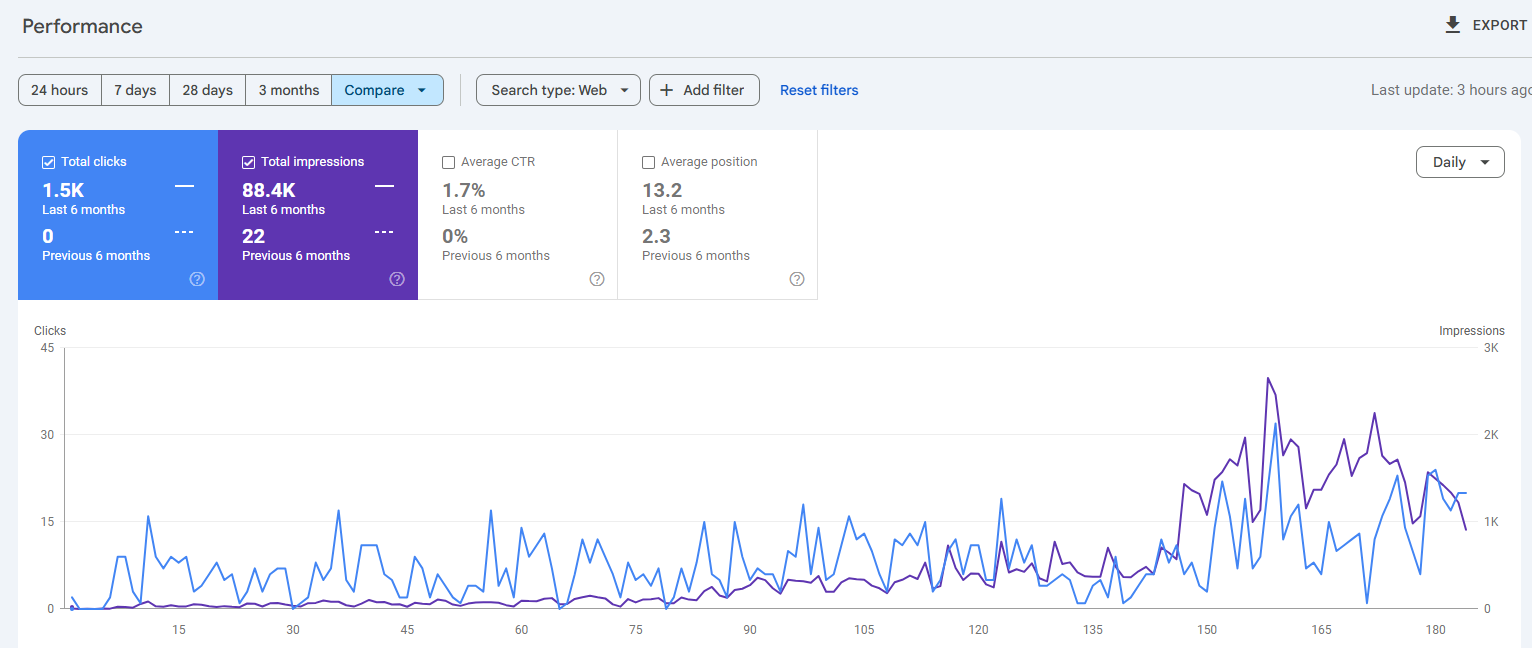This screenshot has width=1532, height=648.
Task: Switch to the 7 days range
Action: pyautogui.click(x=135, y=90)
